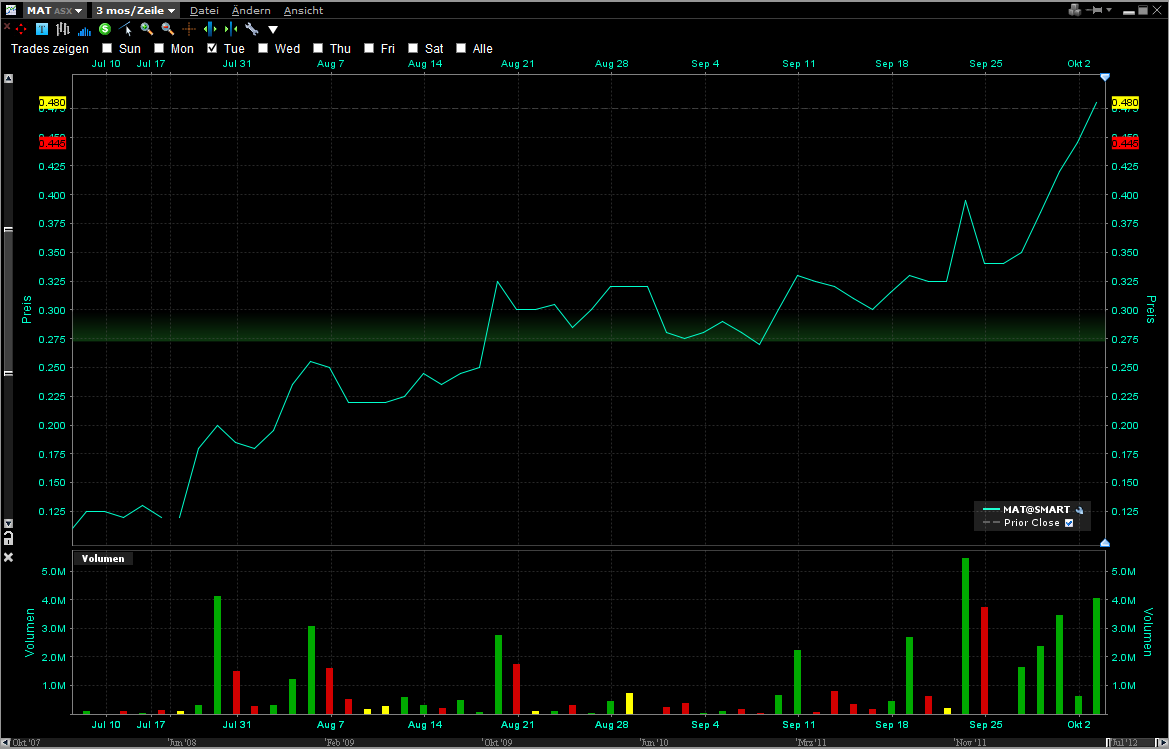
Task: Click the green dollar sign icon
Action: coord(104,29)
